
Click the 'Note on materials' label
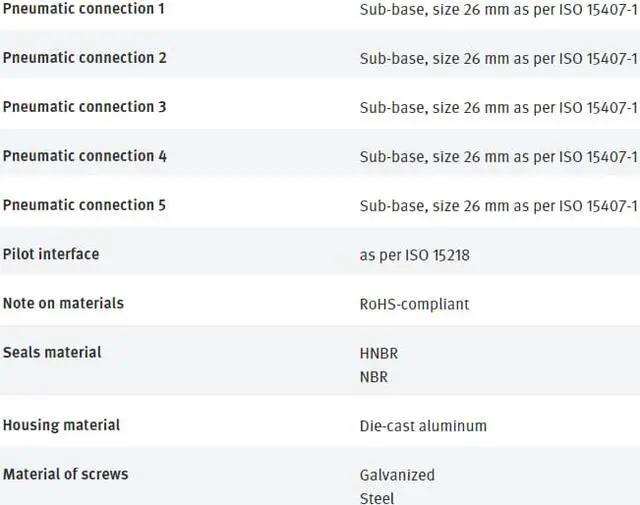pyautogui.click(x=63, y=303)
